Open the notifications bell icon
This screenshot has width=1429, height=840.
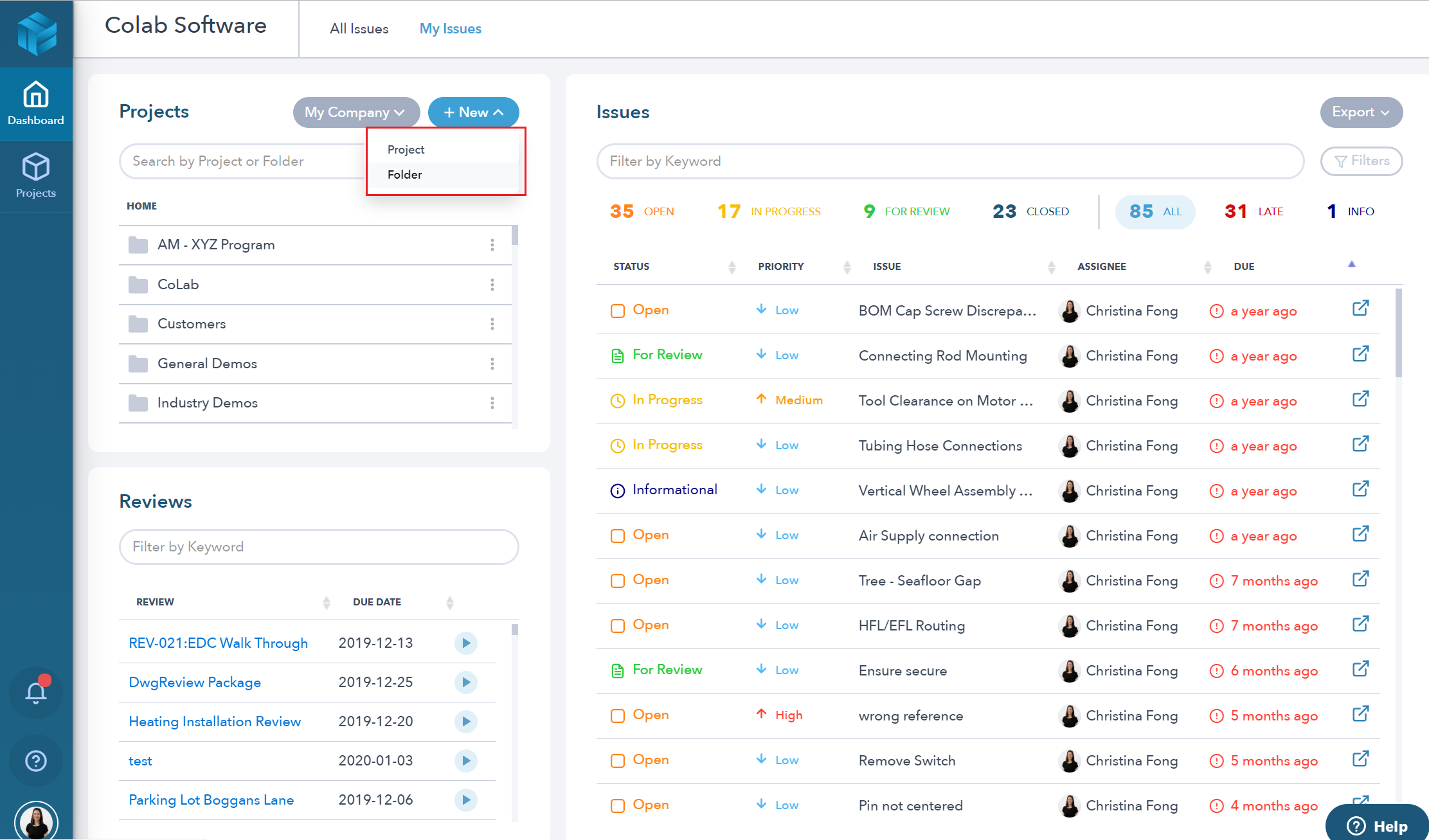(x=36, y=692)
